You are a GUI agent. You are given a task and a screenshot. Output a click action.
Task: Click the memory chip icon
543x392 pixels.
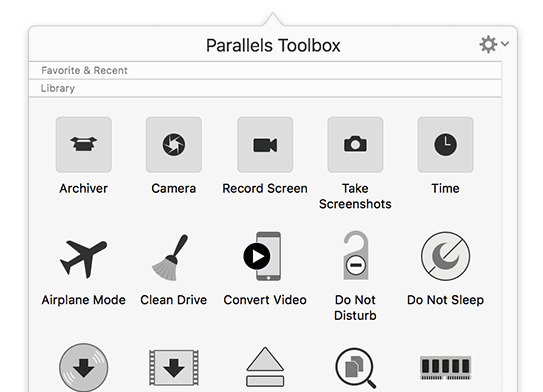tap(445, 368)
